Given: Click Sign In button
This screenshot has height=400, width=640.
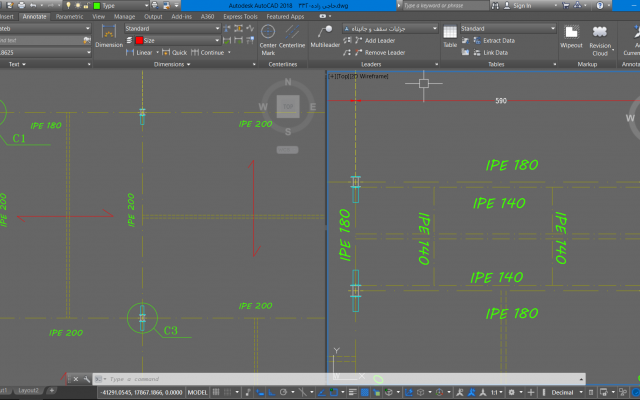Looking at the screenshot, I should click(518, 5).
